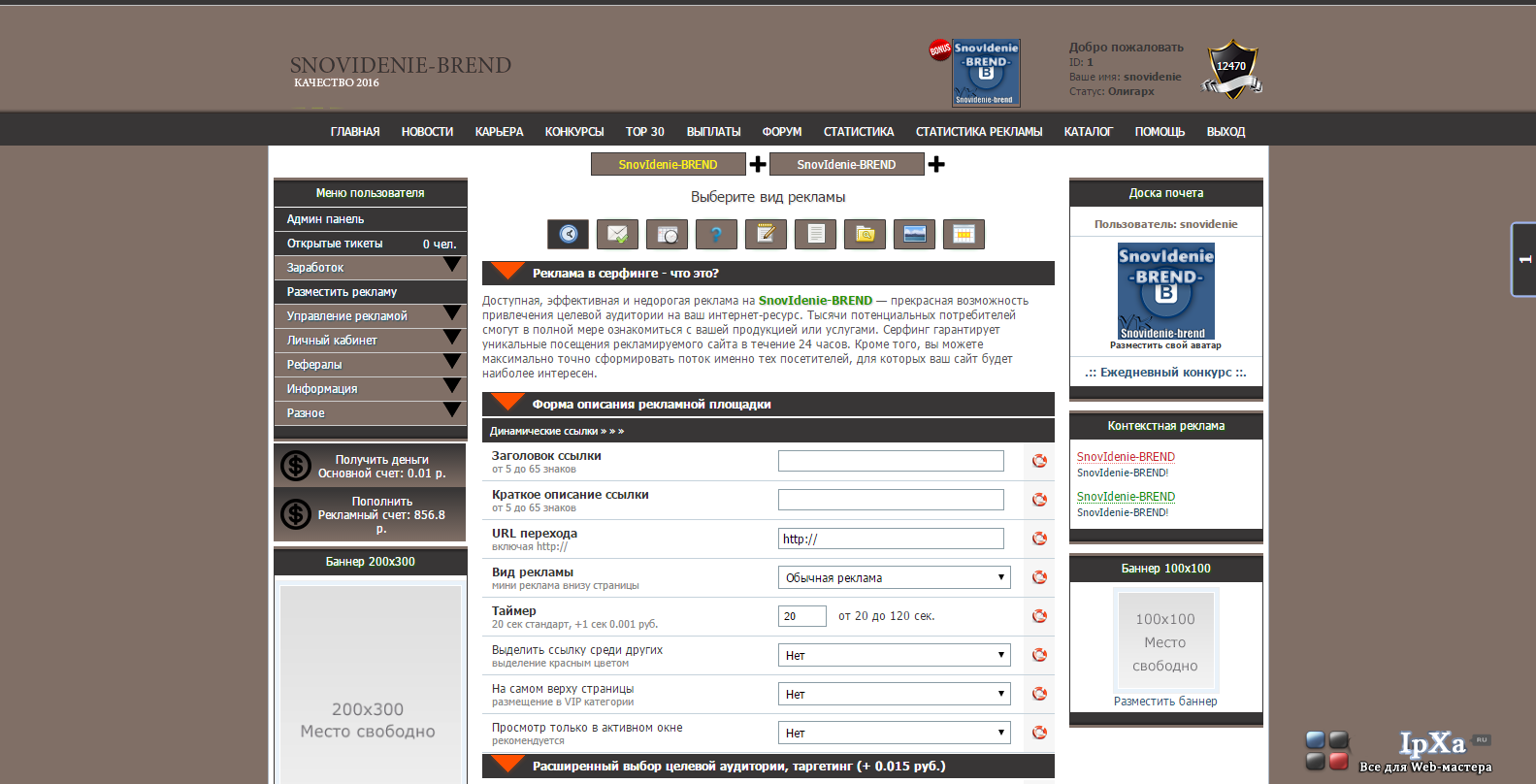Click the shield badge showing 12470

(1231, 69)
